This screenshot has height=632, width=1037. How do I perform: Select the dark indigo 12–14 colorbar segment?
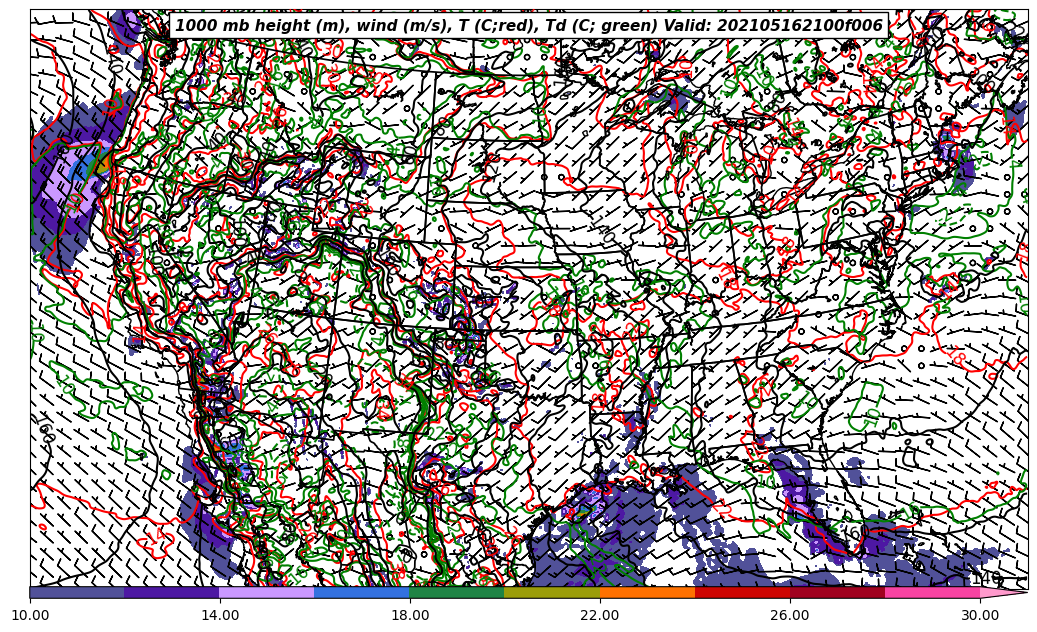click(172, 592)
